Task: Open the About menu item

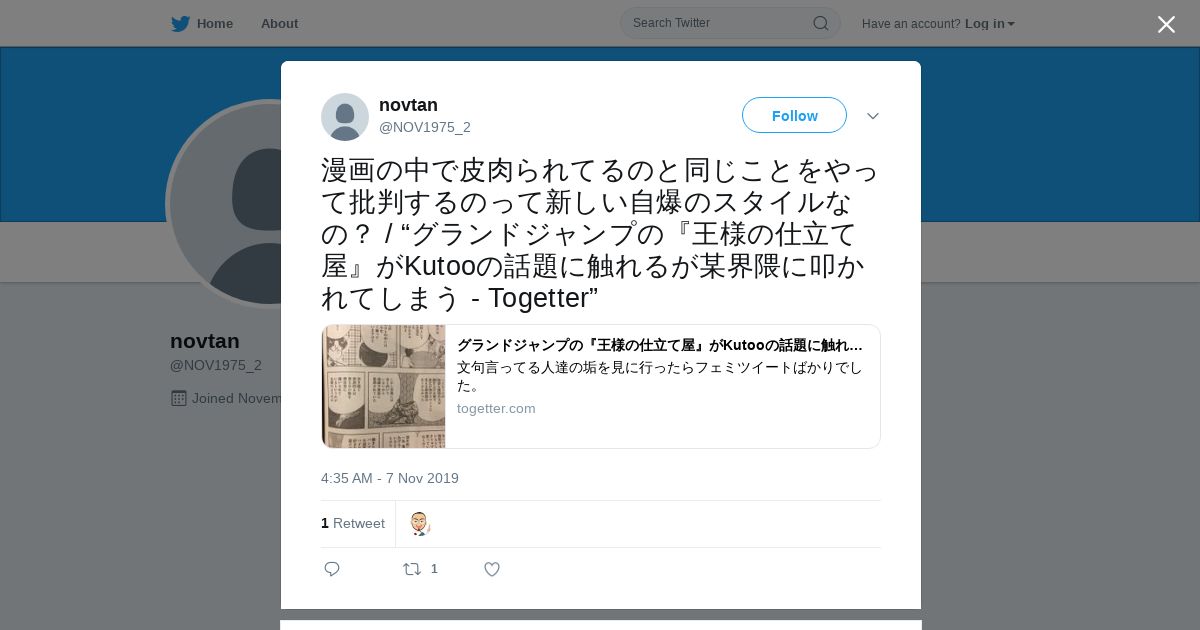Action: [x=279, y=23]
